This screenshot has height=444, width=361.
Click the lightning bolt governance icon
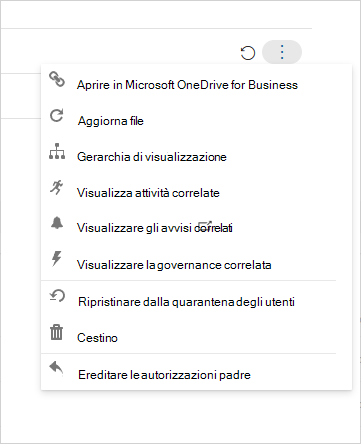[x=57, y=259]
